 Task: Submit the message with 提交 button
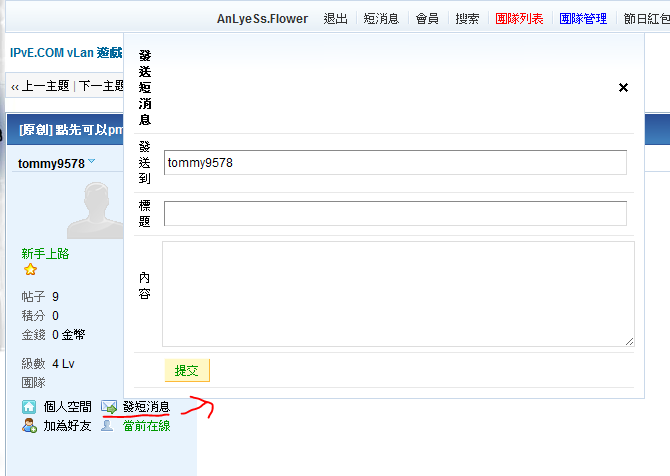click(187, 370)
